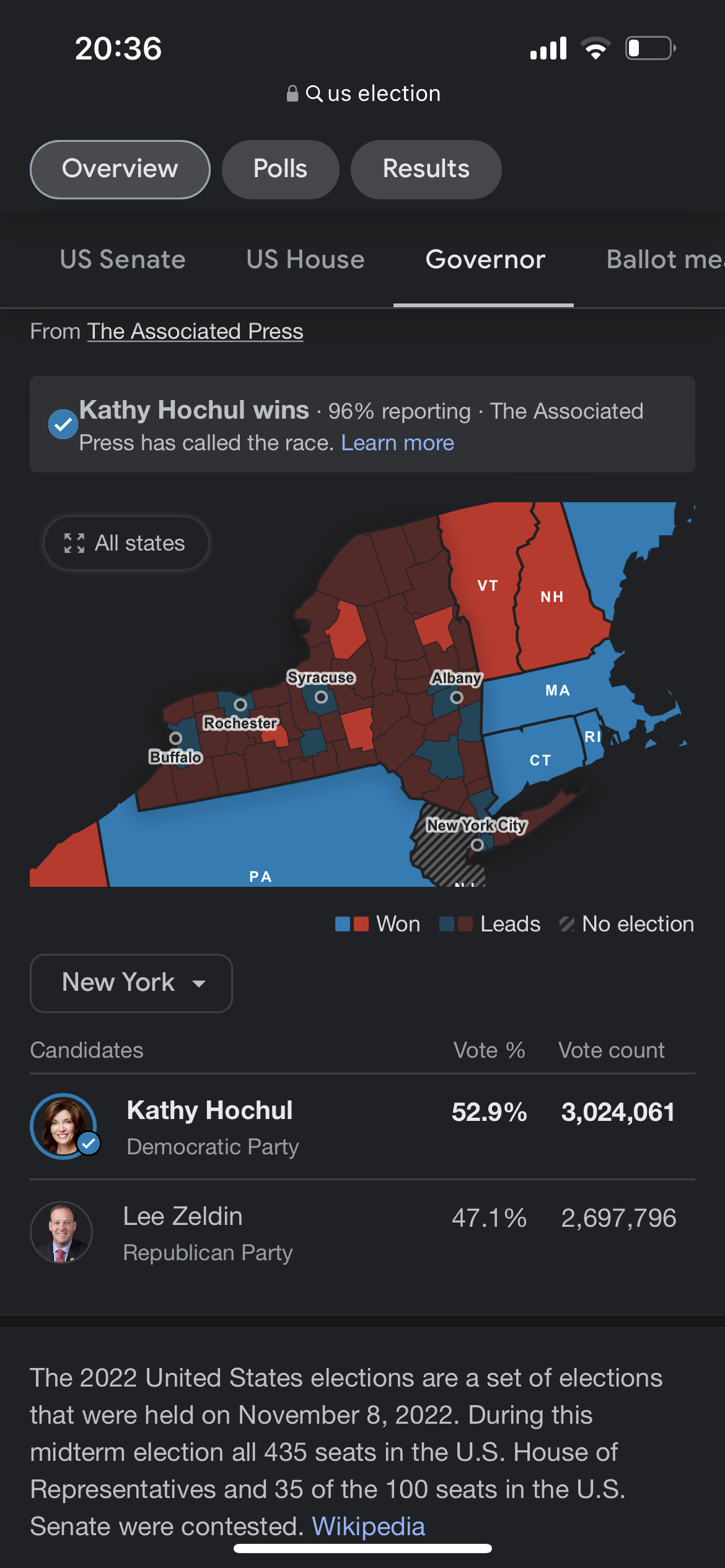
Task: Switch to the Polls chip
Action: (281, 169)
